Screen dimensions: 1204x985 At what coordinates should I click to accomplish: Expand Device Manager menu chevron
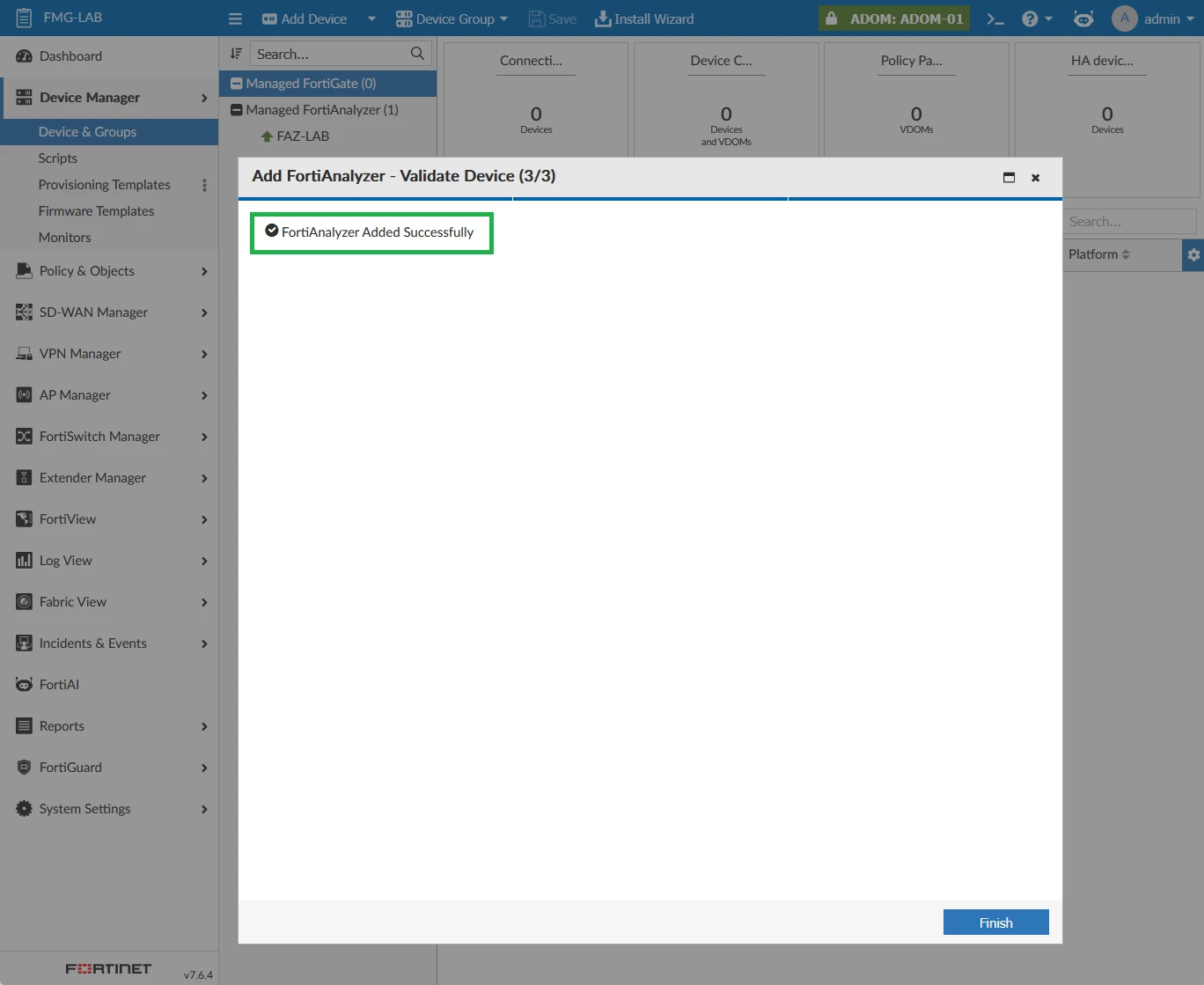click(x=204, y=98)
